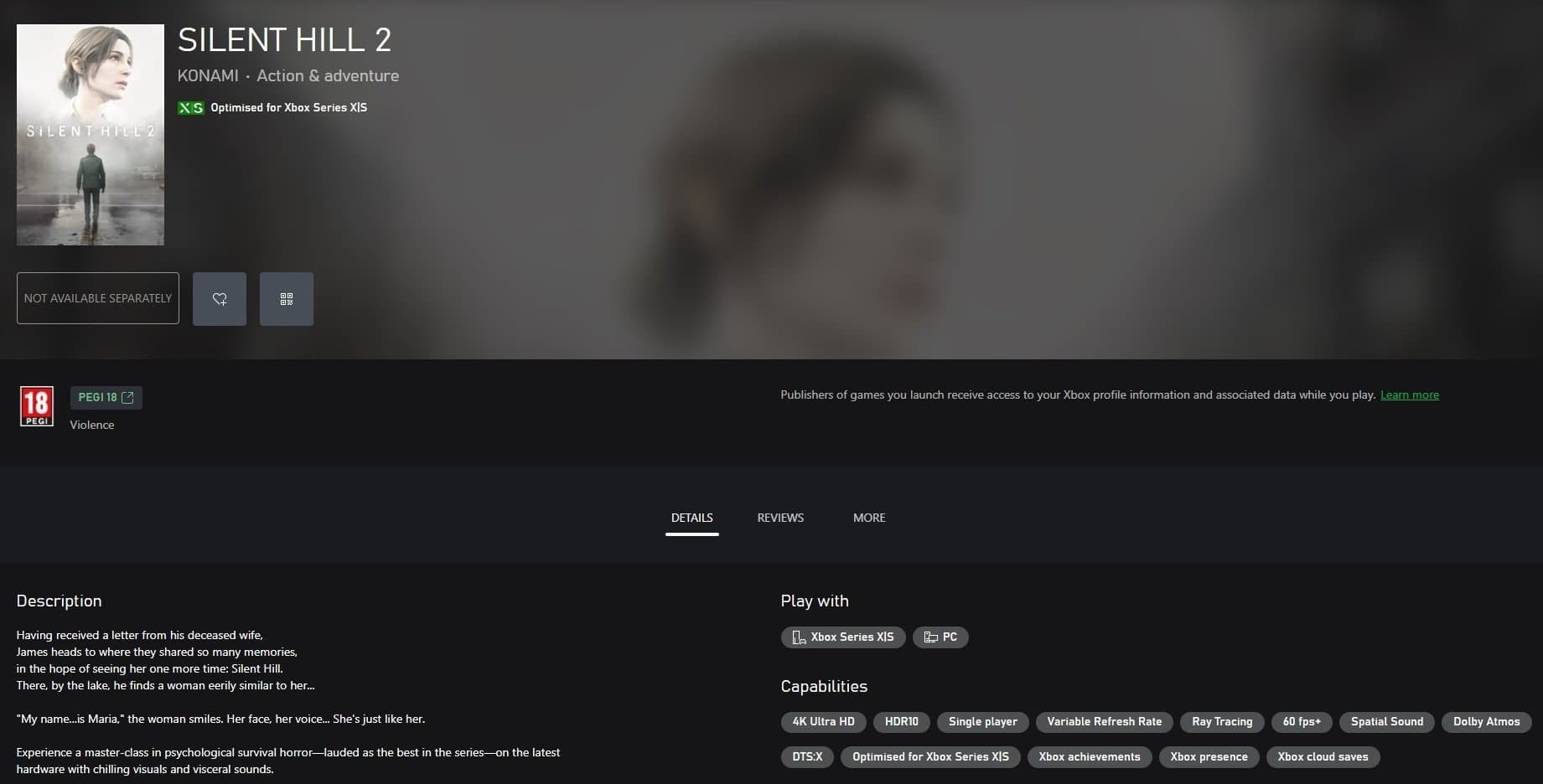
Task: Open the QR code share button
Action: (287, 299)
